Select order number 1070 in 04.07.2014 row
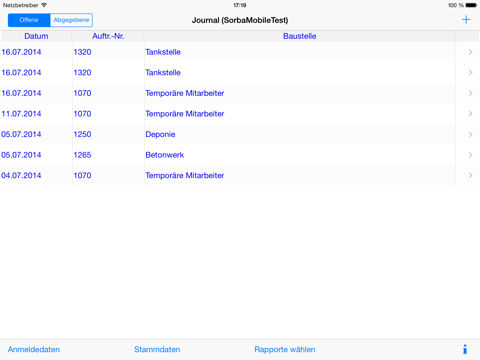The image size is (480, 360). [x=82, y=176]
